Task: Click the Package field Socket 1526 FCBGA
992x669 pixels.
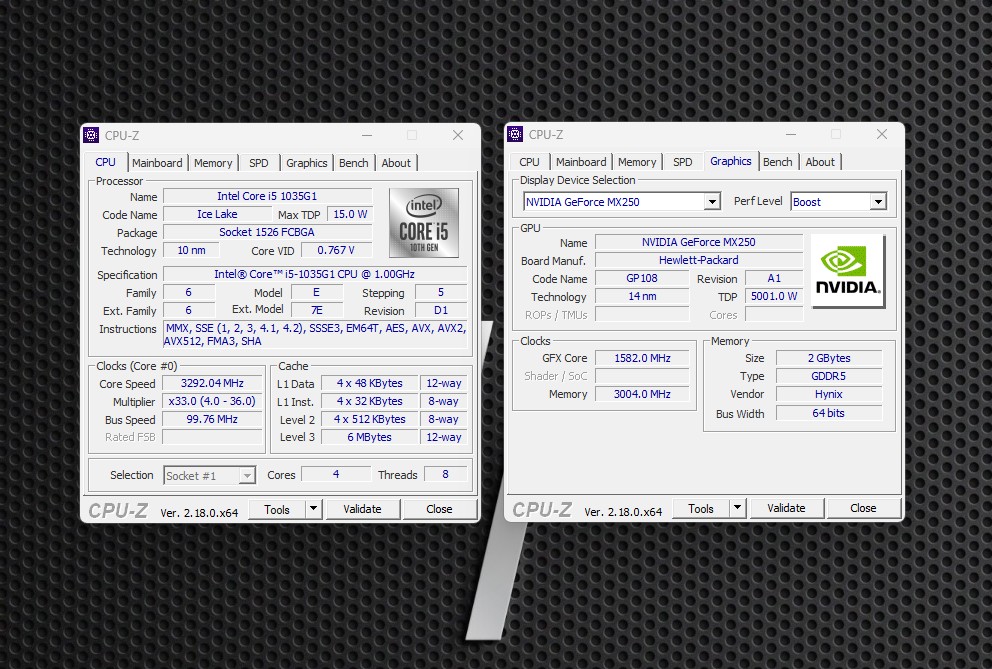Action: (x=268, y=232)
